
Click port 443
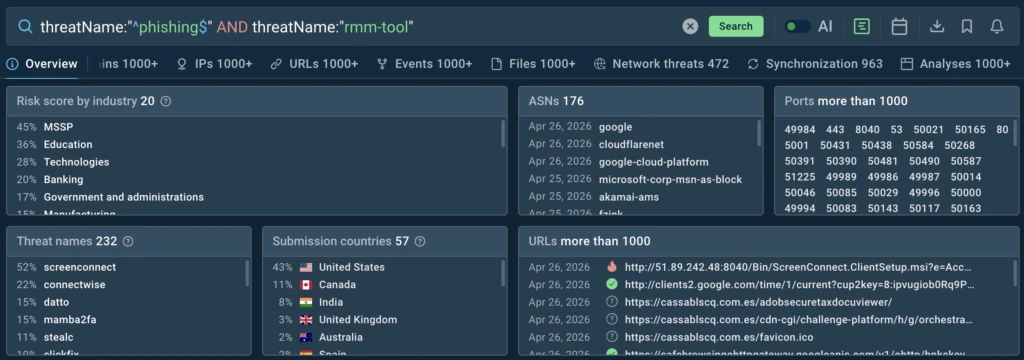tap(835, 130)
